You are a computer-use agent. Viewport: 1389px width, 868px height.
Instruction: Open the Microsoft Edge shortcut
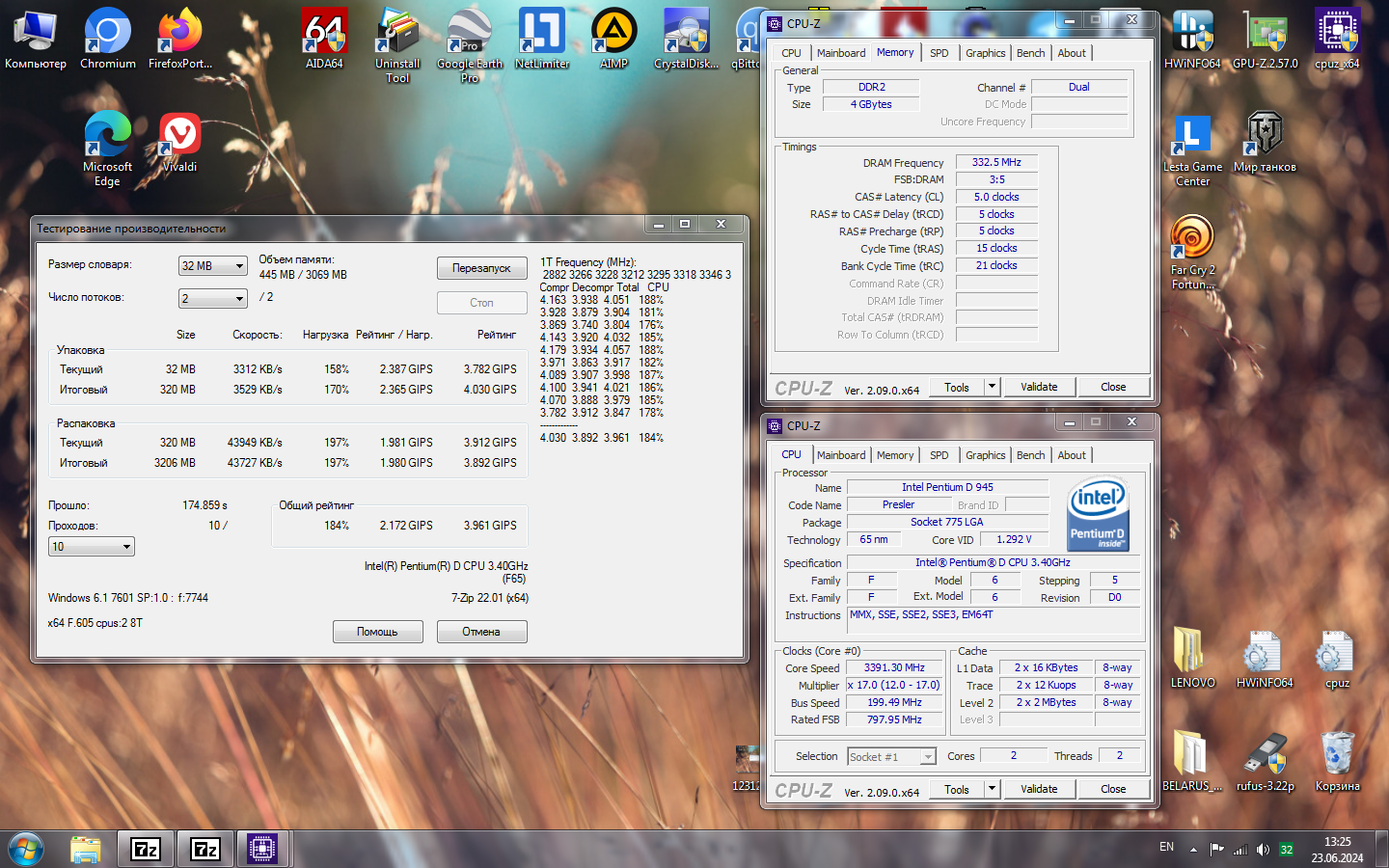(x=108, y=148)
